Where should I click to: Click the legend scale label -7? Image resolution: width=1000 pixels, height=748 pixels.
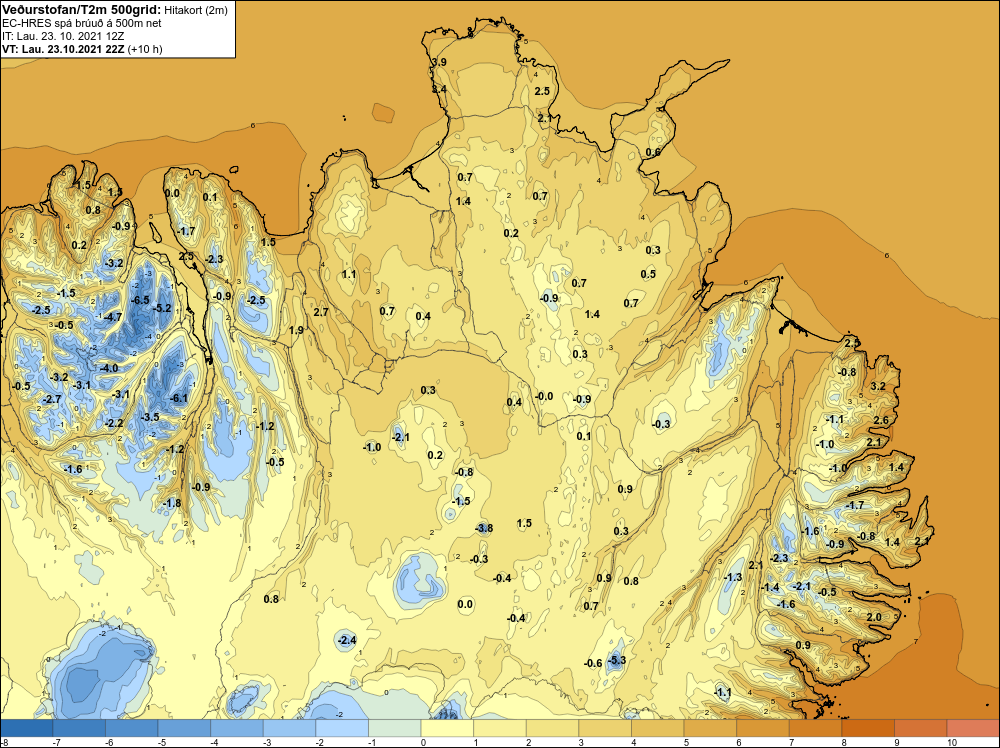56,742
